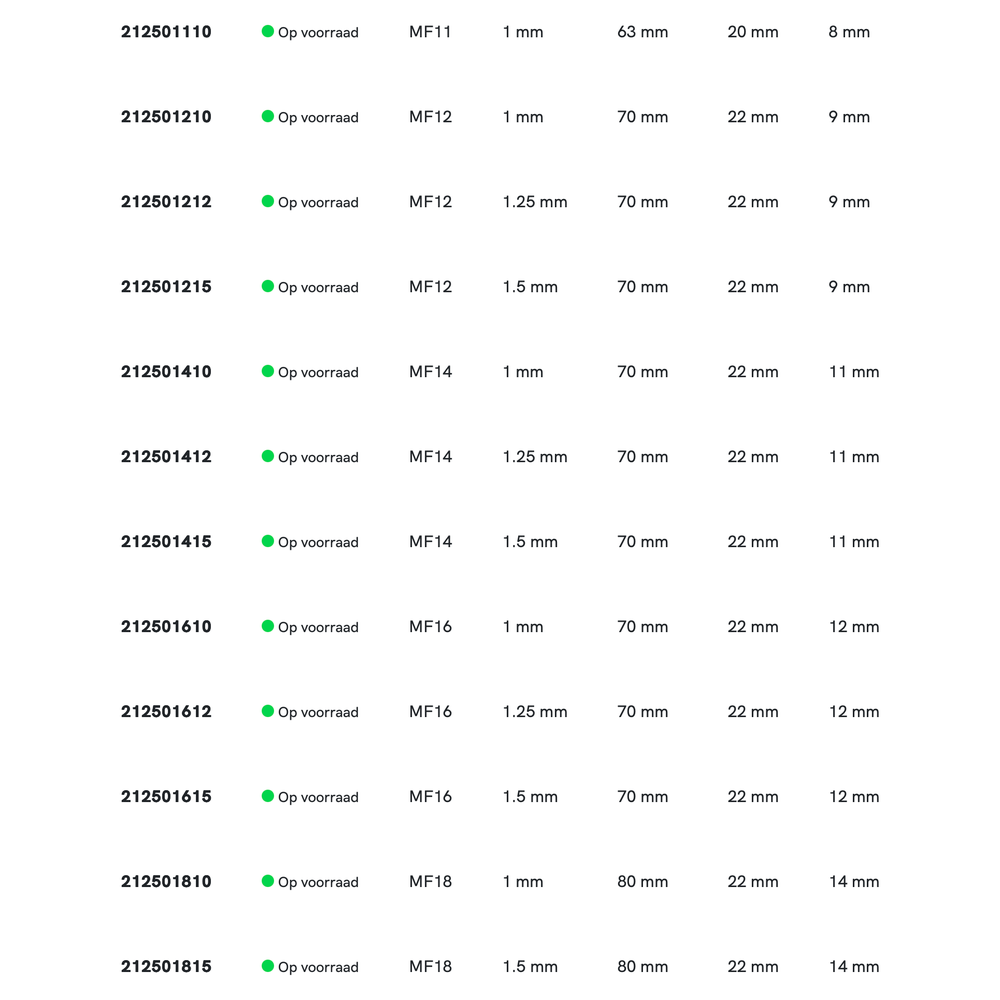Open product 212501215 details
1000x1000 pixels.
pyautogui.click(x=166, y=287)
